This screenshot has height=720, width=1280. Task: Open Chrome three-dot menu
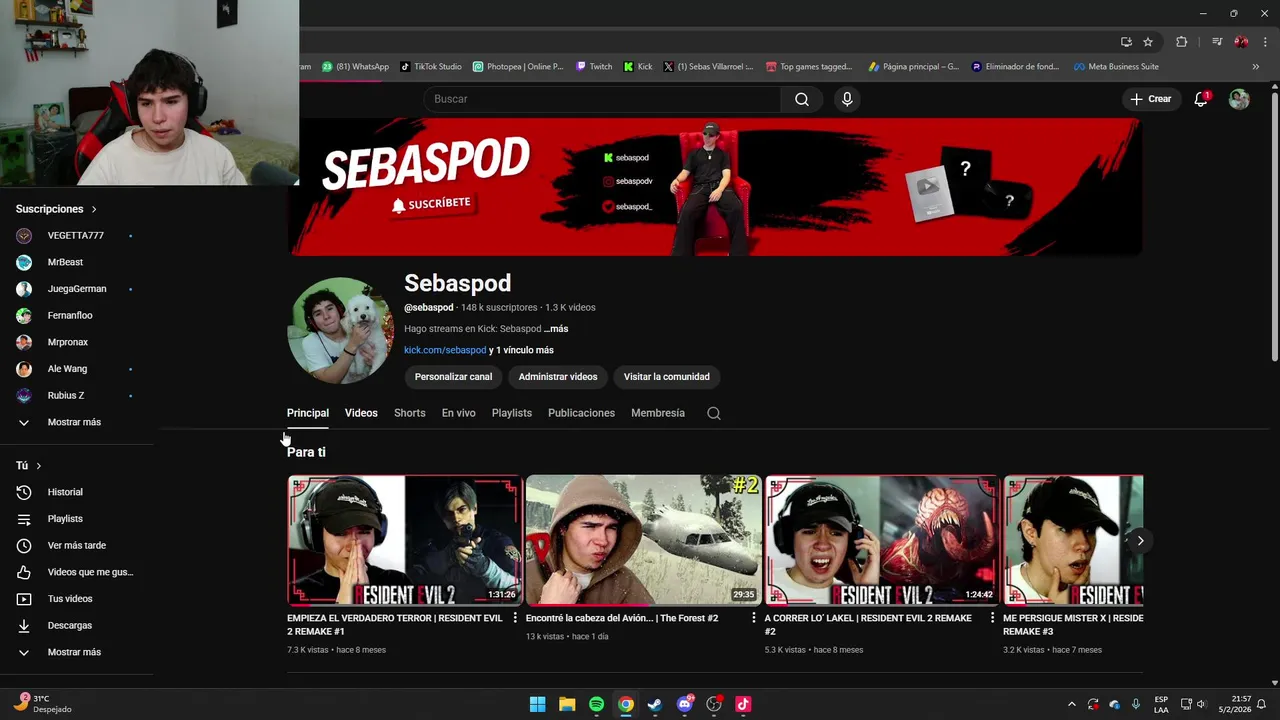click(x=1264, y=42)
